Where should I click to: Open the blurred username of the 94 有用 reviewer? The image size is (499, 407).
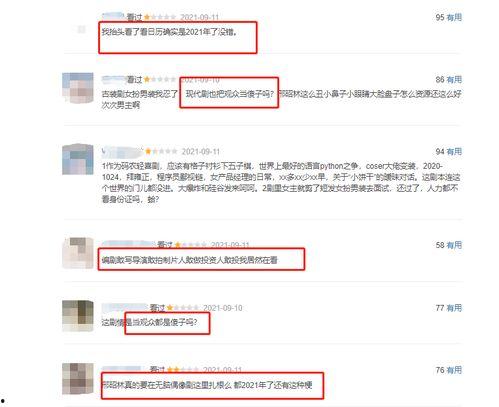click(122, 152)
